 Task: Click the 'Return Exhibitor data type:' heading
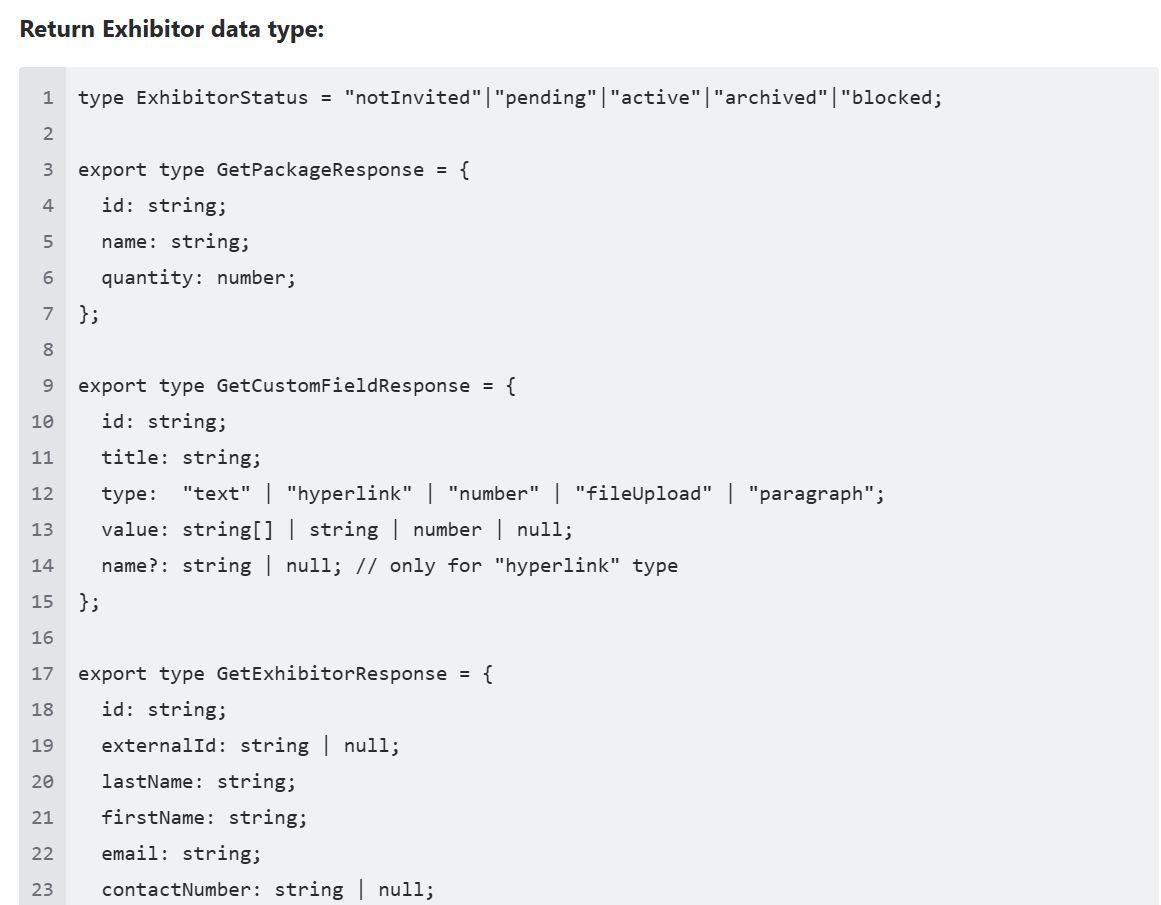click(172, 29)
